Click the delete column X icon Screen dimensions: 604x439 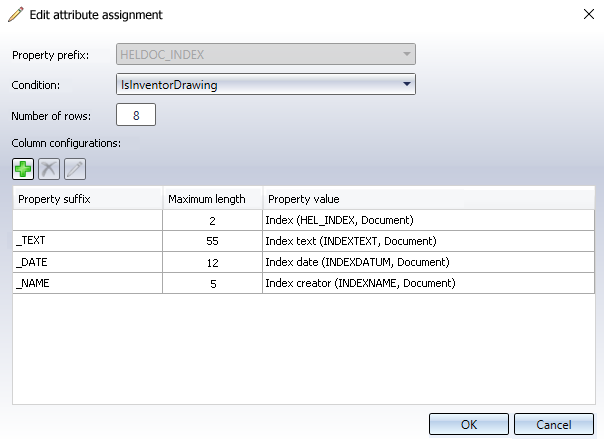point(49,168)
